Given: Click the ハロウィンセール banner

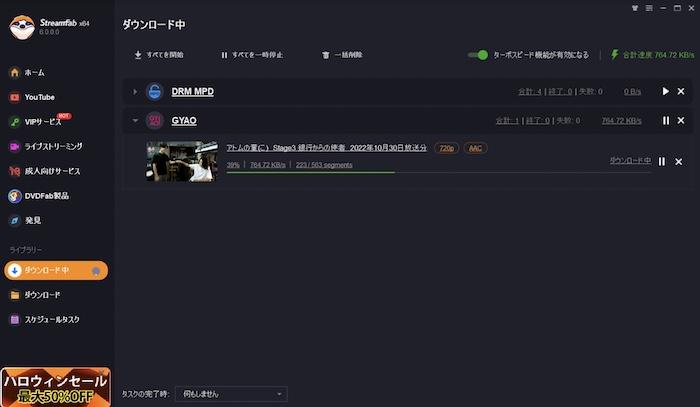Looking at the screenshot, I should coord(55,387).
